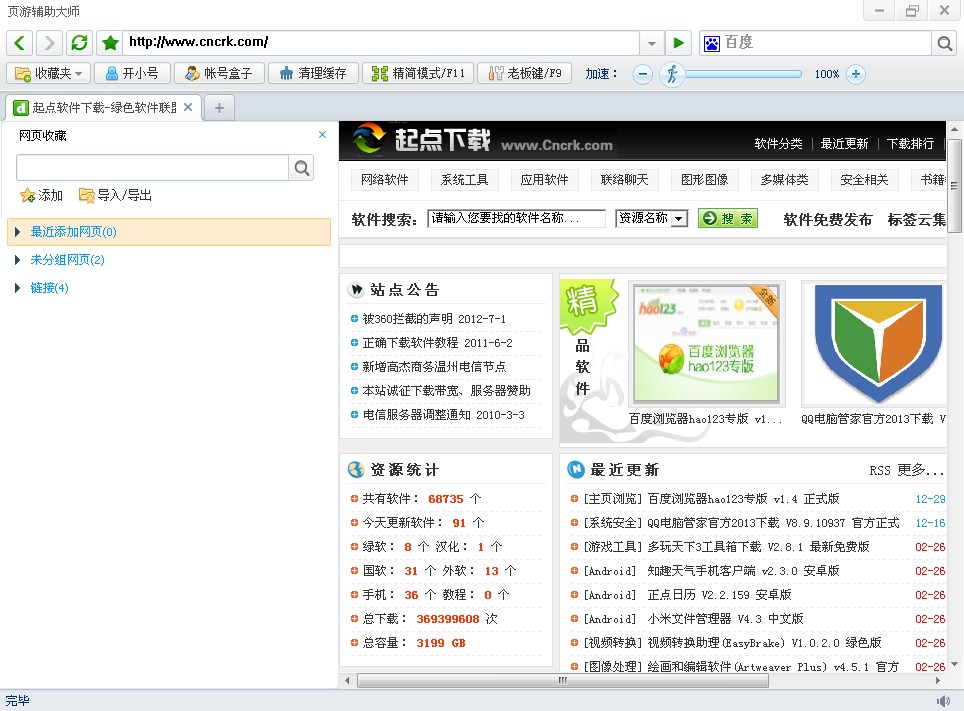The height and width of the screenshot is (711, 964).
Task: Open the 标签云集 link
Action: [x=916, y=220]
